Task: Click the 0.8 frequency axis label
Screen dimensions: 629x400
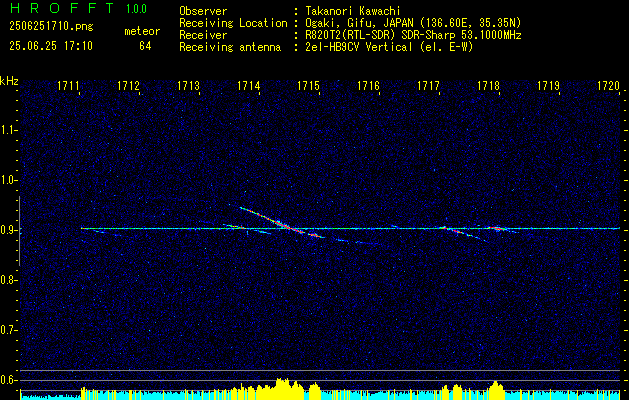Action: [x=8, y=280]
